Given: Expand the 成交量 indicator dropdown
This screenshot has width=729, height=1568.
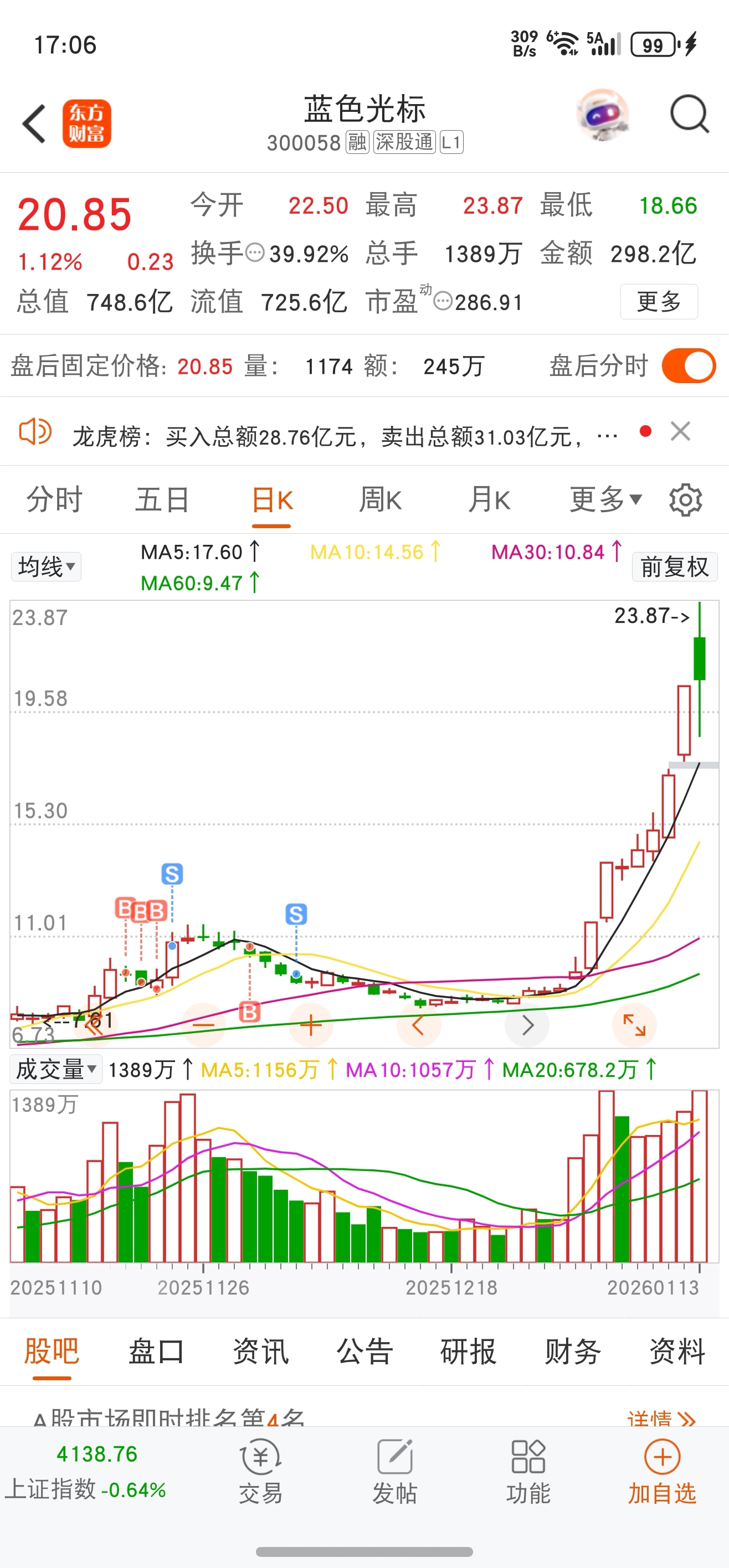Looking at the screenshot, I should (56, 1070).
